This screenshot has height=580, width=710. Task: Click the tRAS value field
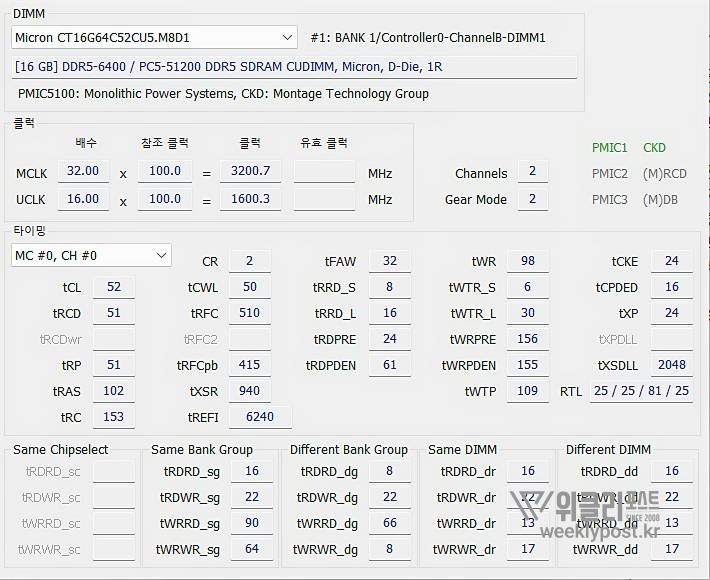(x=114, y=391)
